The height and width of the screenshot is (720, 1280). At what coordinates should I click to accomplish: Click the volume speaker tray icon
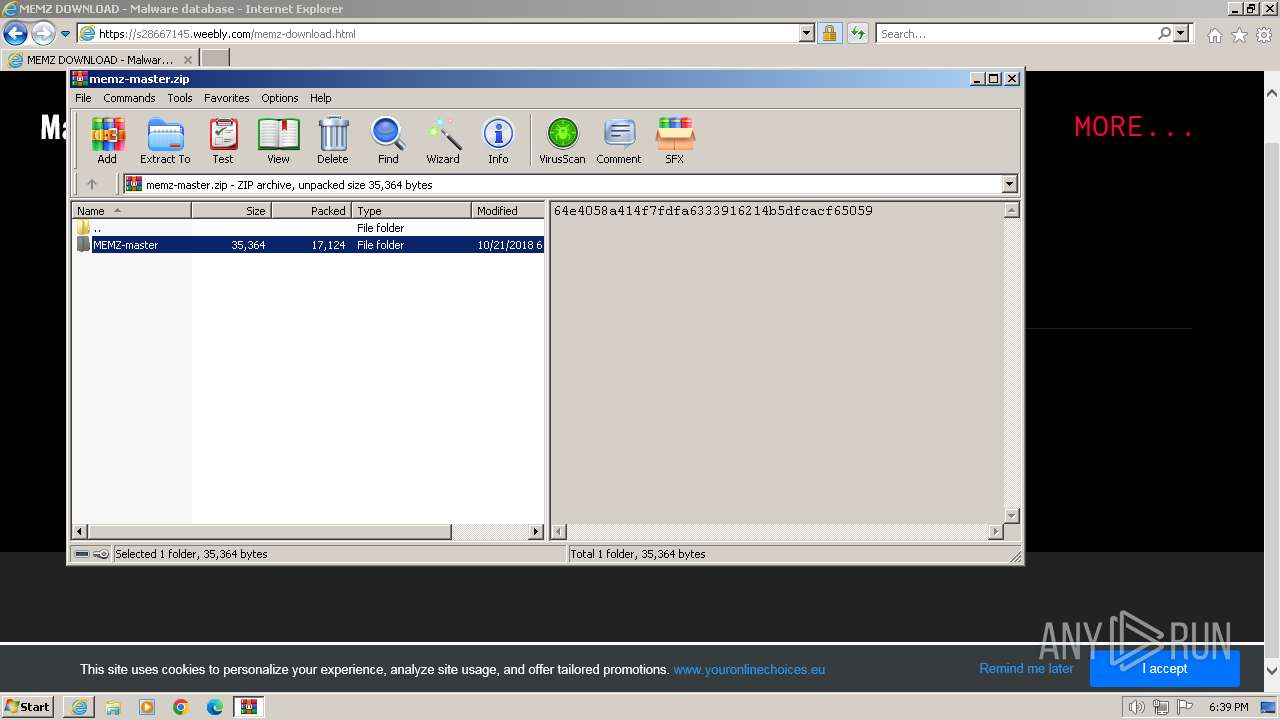pos(1136,707)
